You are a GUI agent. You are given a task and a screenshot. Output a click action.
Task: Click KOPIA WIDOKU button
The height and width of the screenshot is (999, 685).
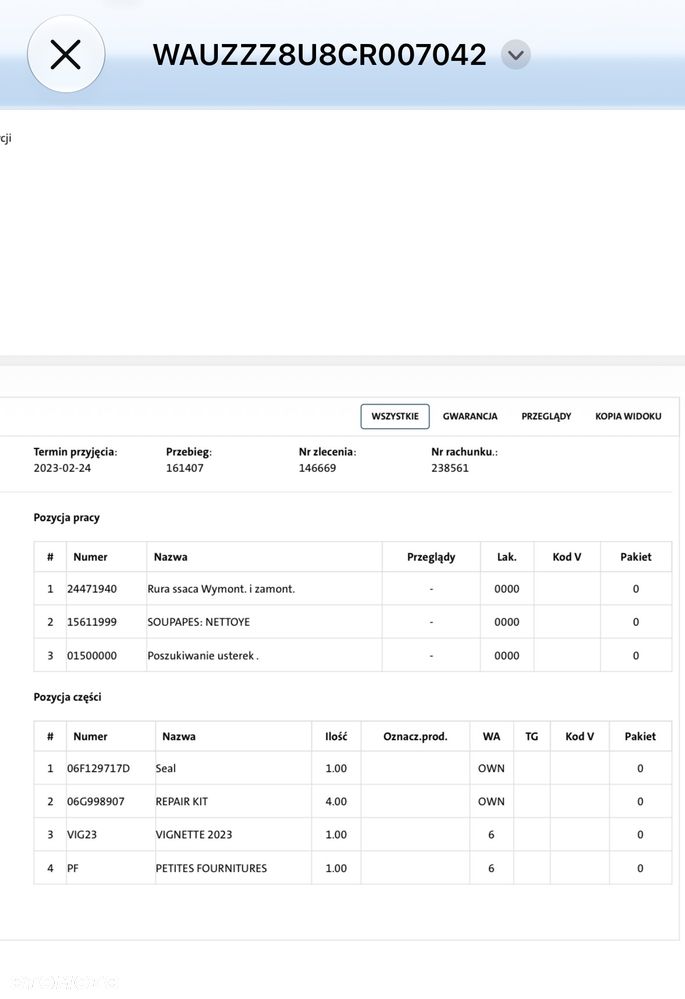tap(628, 416)
